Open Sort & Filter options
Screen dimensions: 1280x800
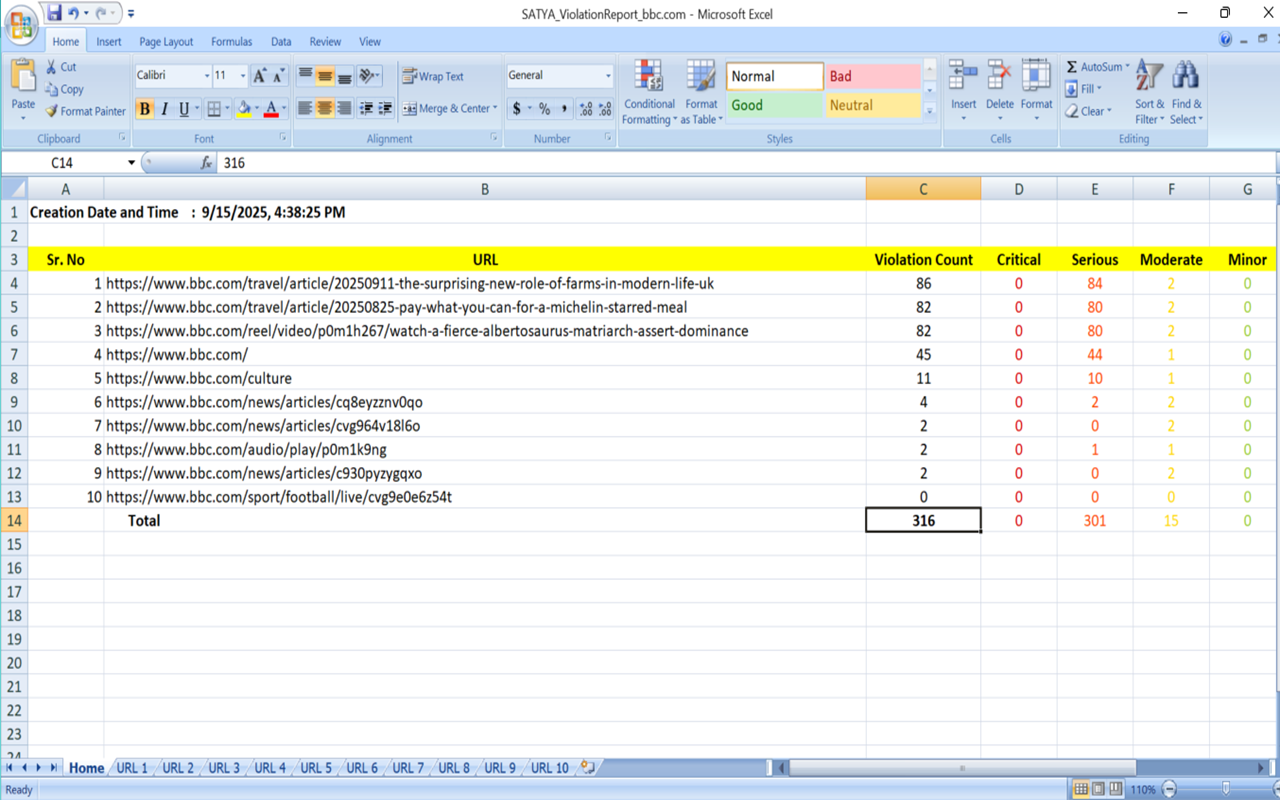pyautogui.click(x=1149, y=92)
